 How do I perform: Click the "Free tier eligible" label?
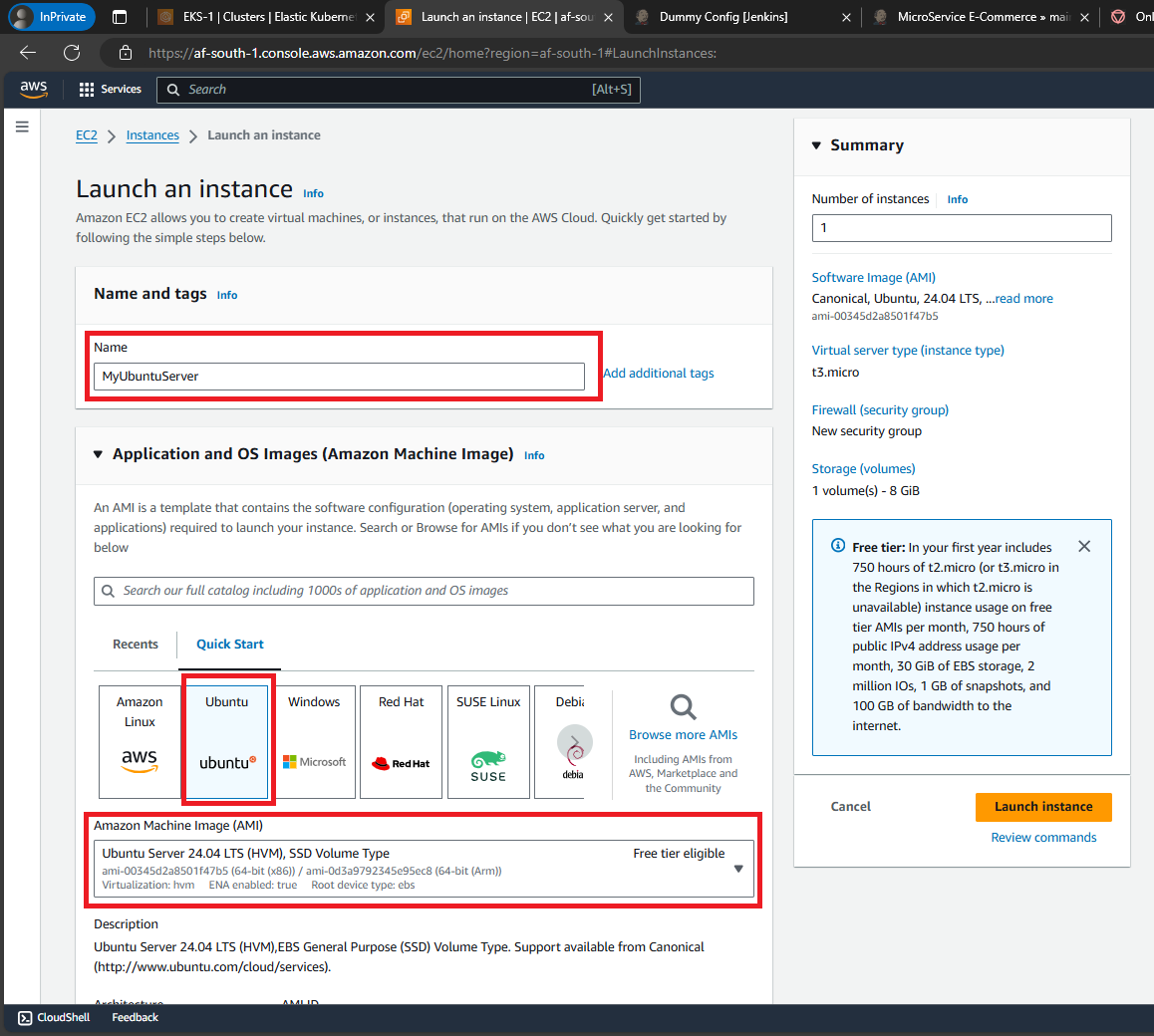679,854
